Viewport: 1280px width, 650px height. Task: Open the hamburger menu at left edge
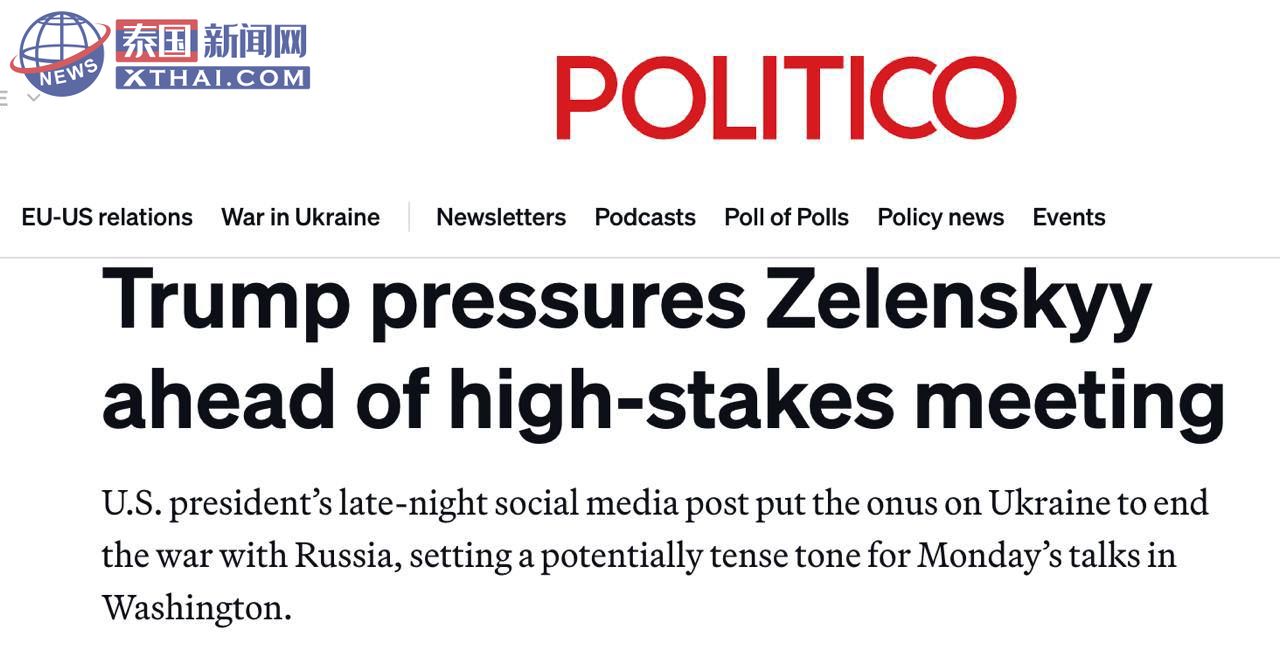pos(4,98)
